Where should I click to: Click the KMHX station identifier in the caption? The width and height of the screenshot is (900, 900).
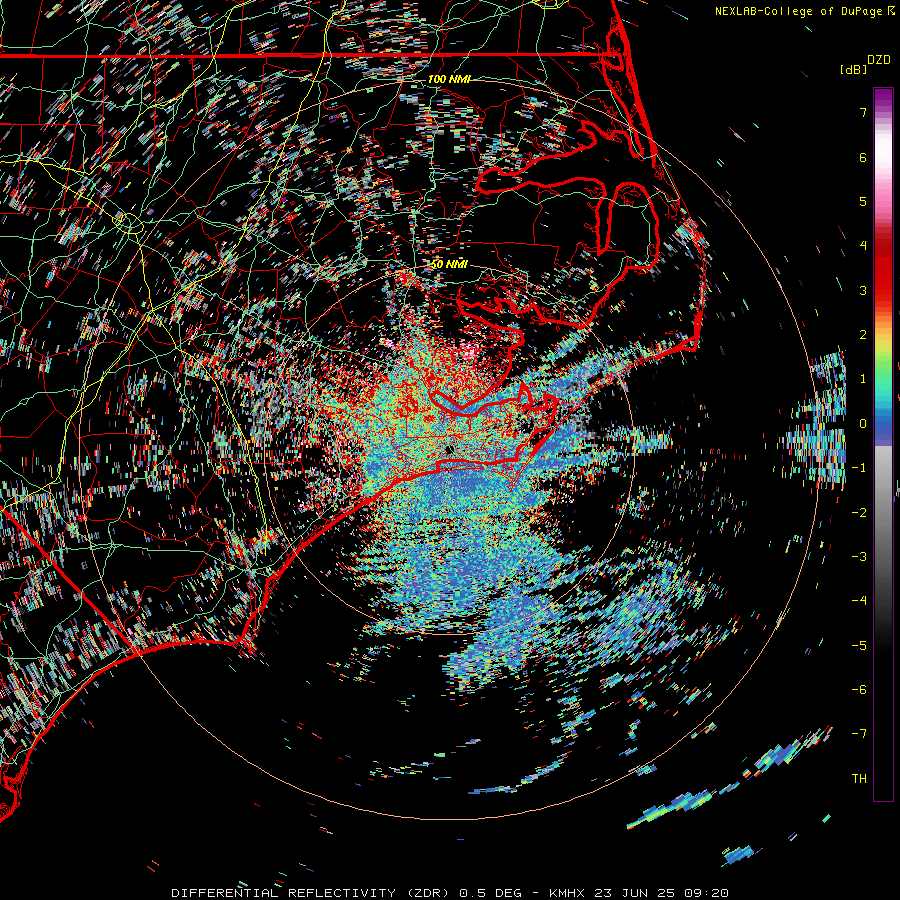coord(569,893)
